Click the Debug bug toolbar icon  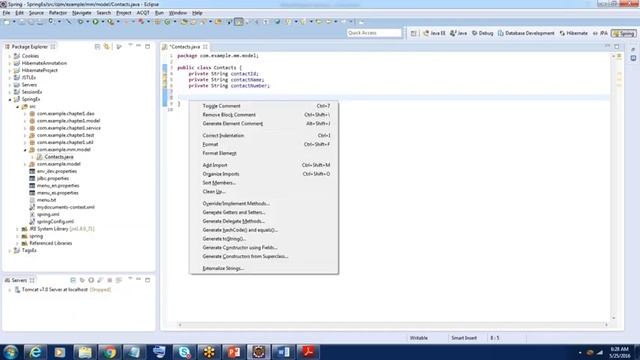coord(80,22)
